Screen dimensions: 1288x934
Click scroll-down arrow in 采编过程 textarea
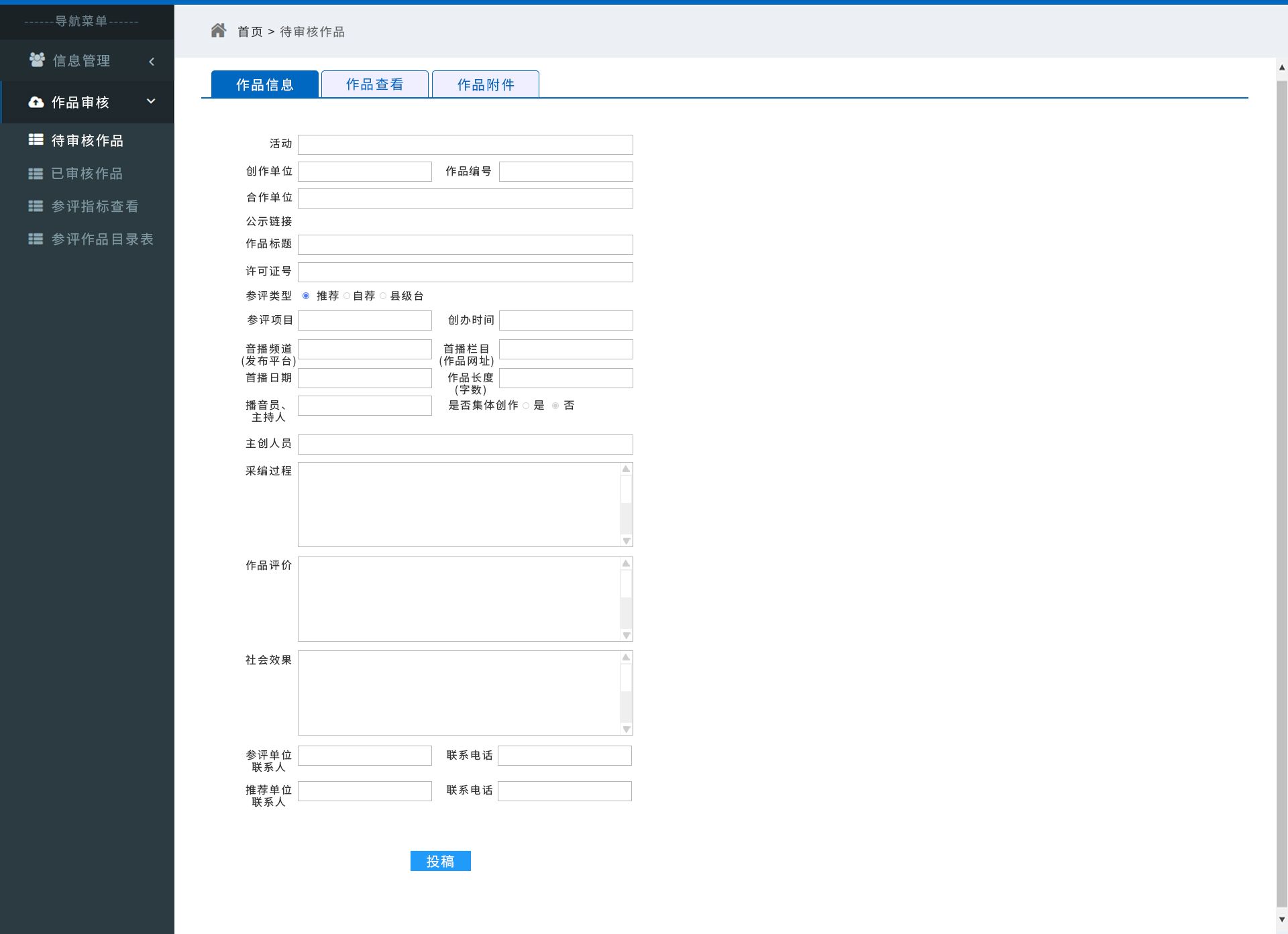[626, 540]
